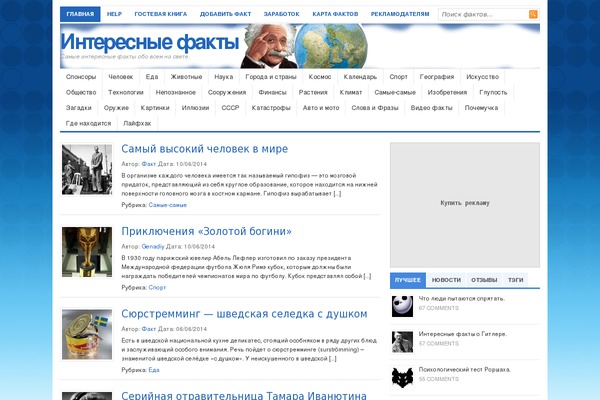Open the Животные category
This screenshot has width=600, height=400.
tap(186, 77)
